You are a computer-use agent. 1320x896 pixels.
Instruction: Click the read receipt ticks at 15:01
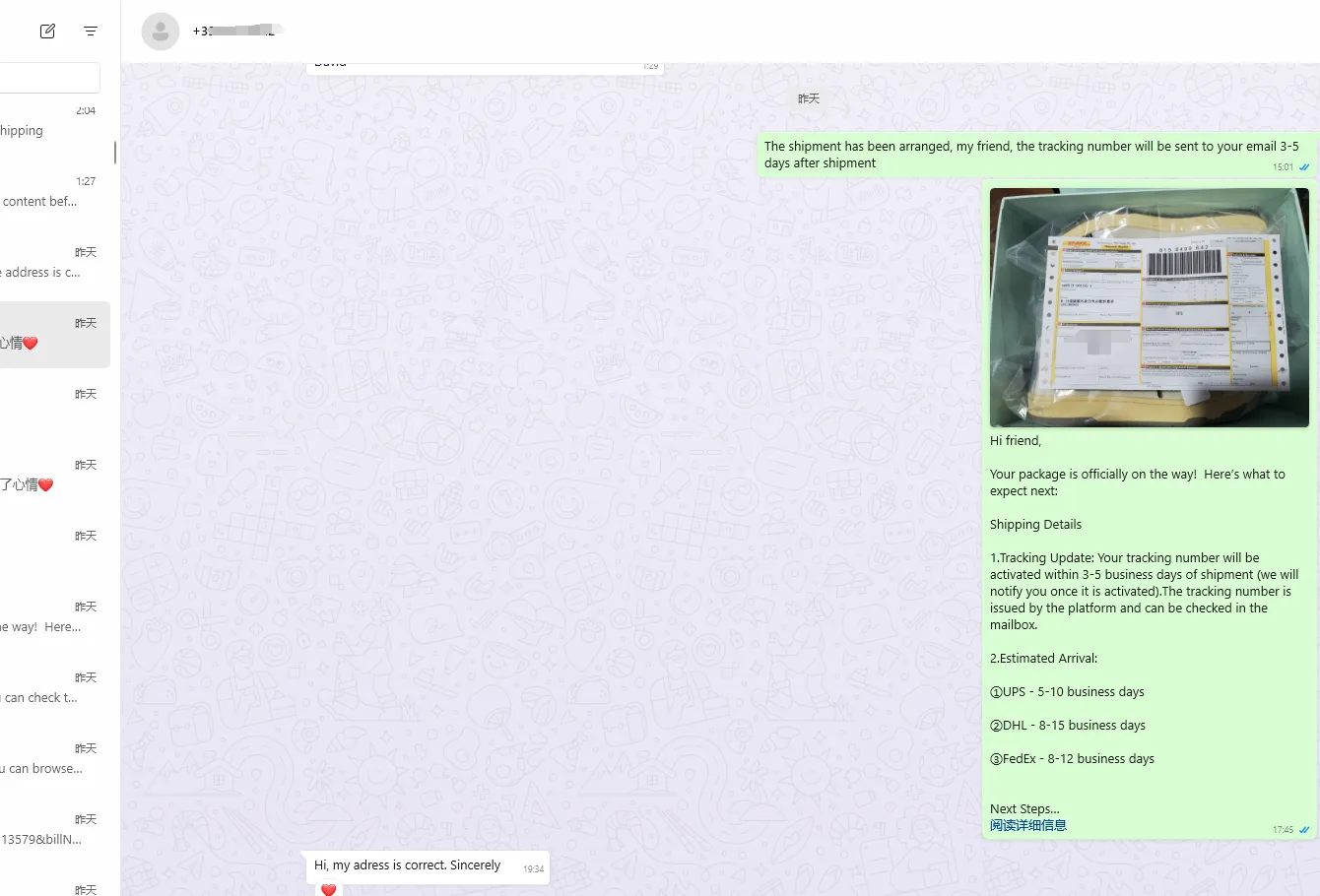click(1304, 167)
